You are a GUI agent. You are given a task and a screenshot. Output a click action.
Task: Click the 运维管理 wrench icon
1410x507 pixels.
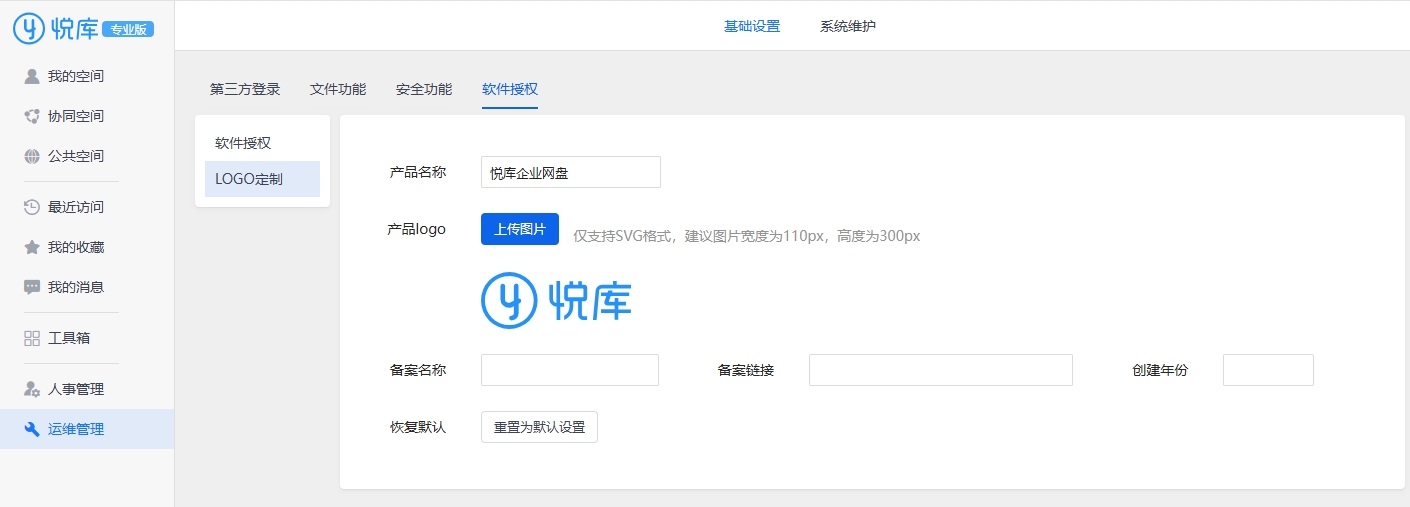(32, 429)
